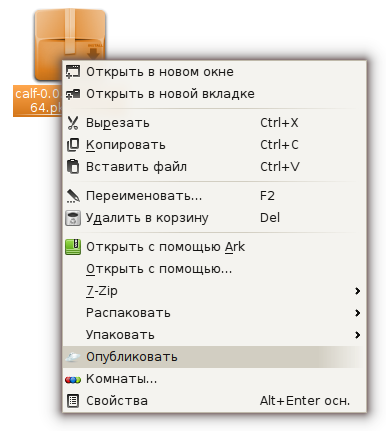This screenshot has width=386, height=431.
Task: Select the highlighted Опубликовать entry
Action: point(215,357)
